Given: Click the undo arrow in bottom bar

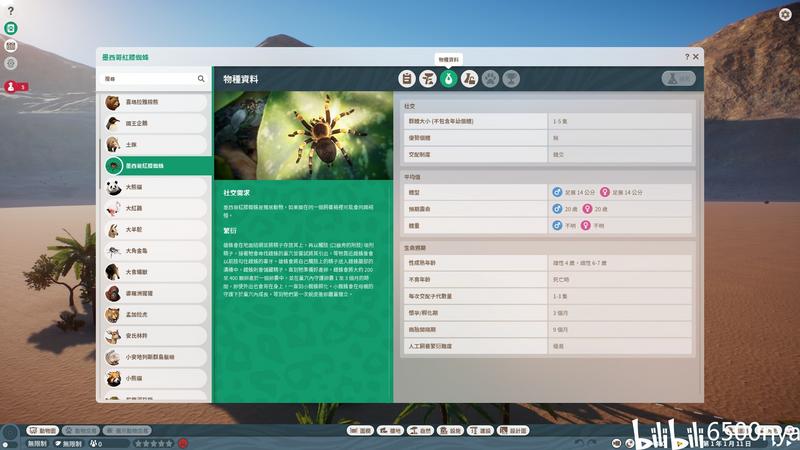Looking at the screenshot, I should [x=579, y=443].
